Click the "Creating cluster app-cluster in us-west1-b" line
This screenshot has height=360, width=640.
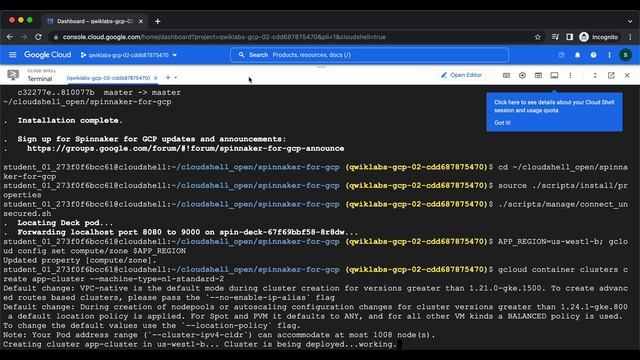200,344
